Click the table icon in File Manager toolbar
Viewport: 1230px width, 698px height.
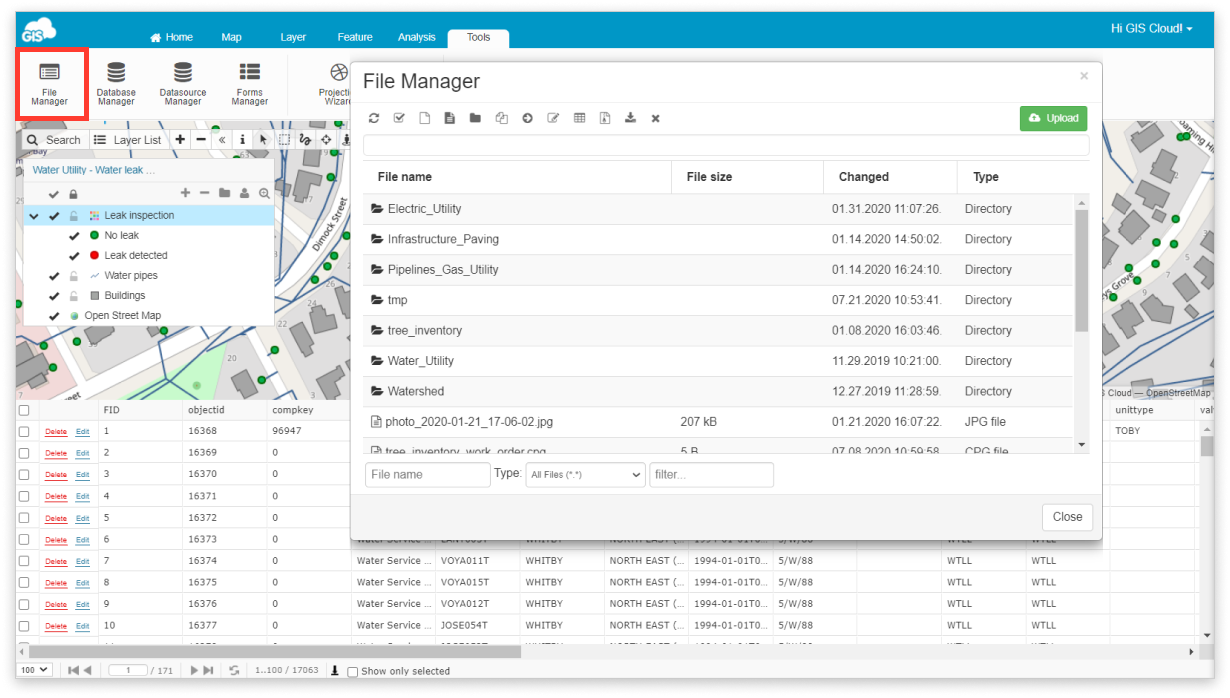point(579,118)
